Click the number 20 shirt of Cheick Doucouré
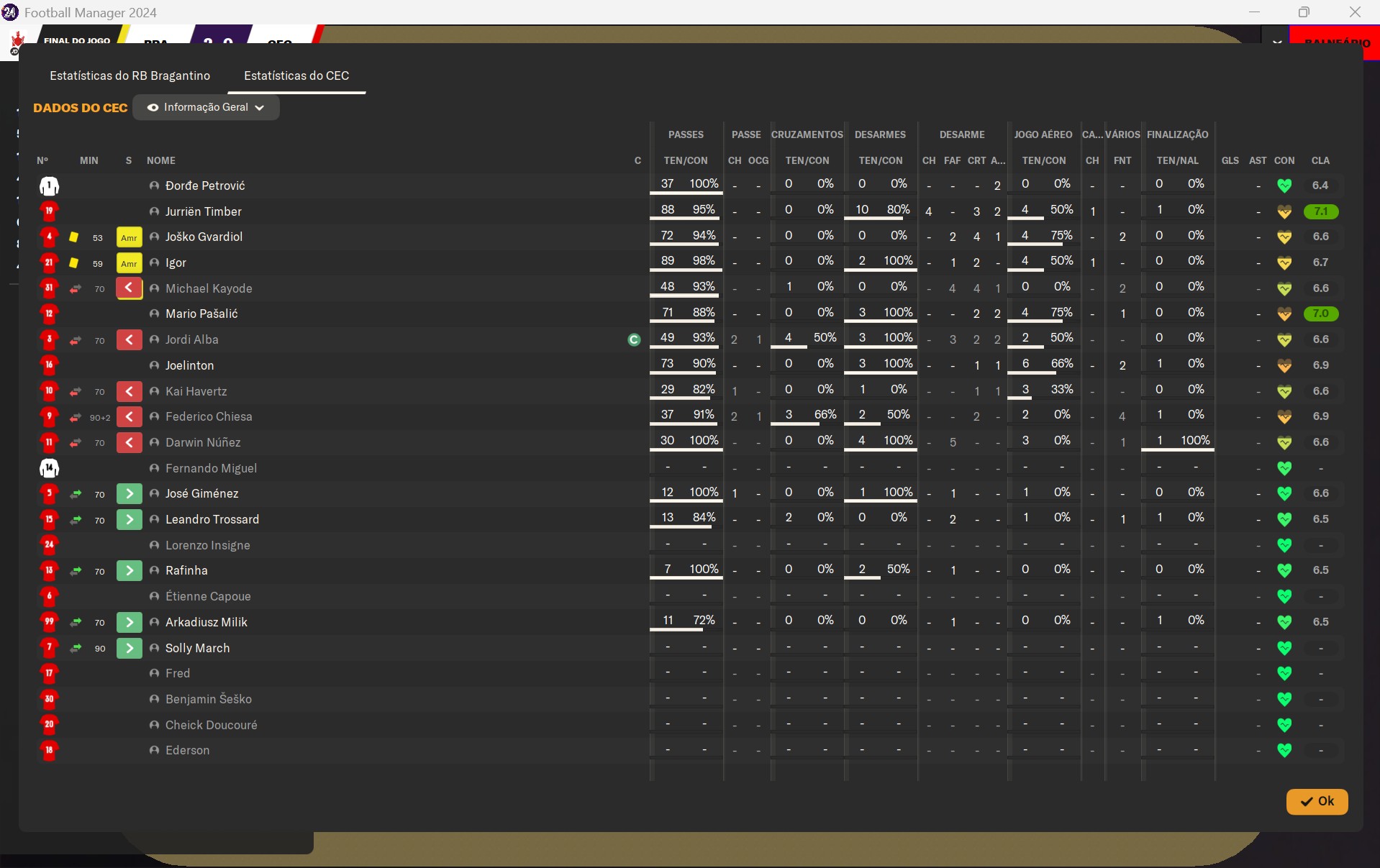Viewport: 1380px width, 868px height. (x=49, y=725)
